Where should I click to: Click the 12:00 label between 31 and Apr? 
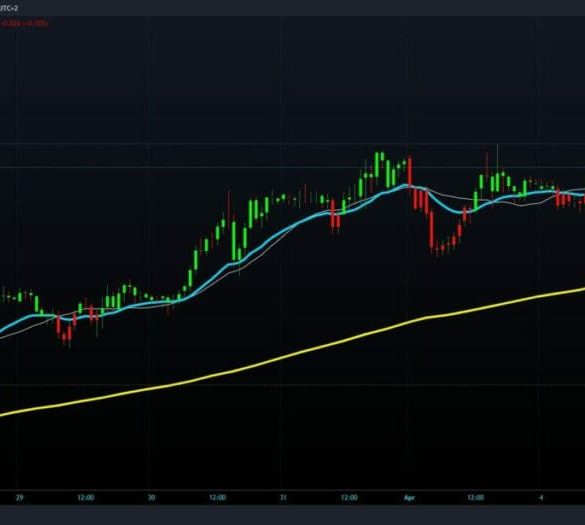click(x=349, y=498)
